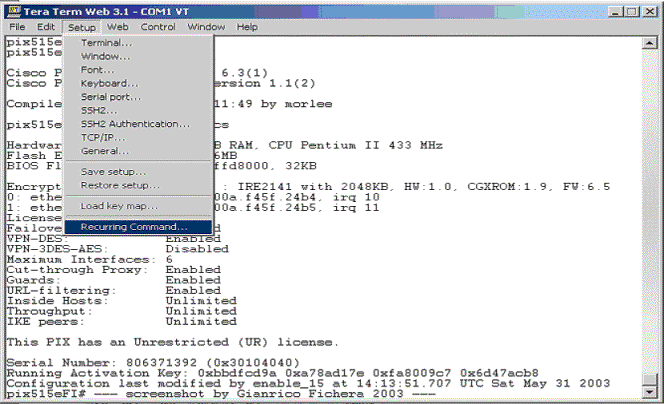The image size is (664, 404).
Task: Click the 'Running Activation Key:' line
Action: tap(272, 373)
